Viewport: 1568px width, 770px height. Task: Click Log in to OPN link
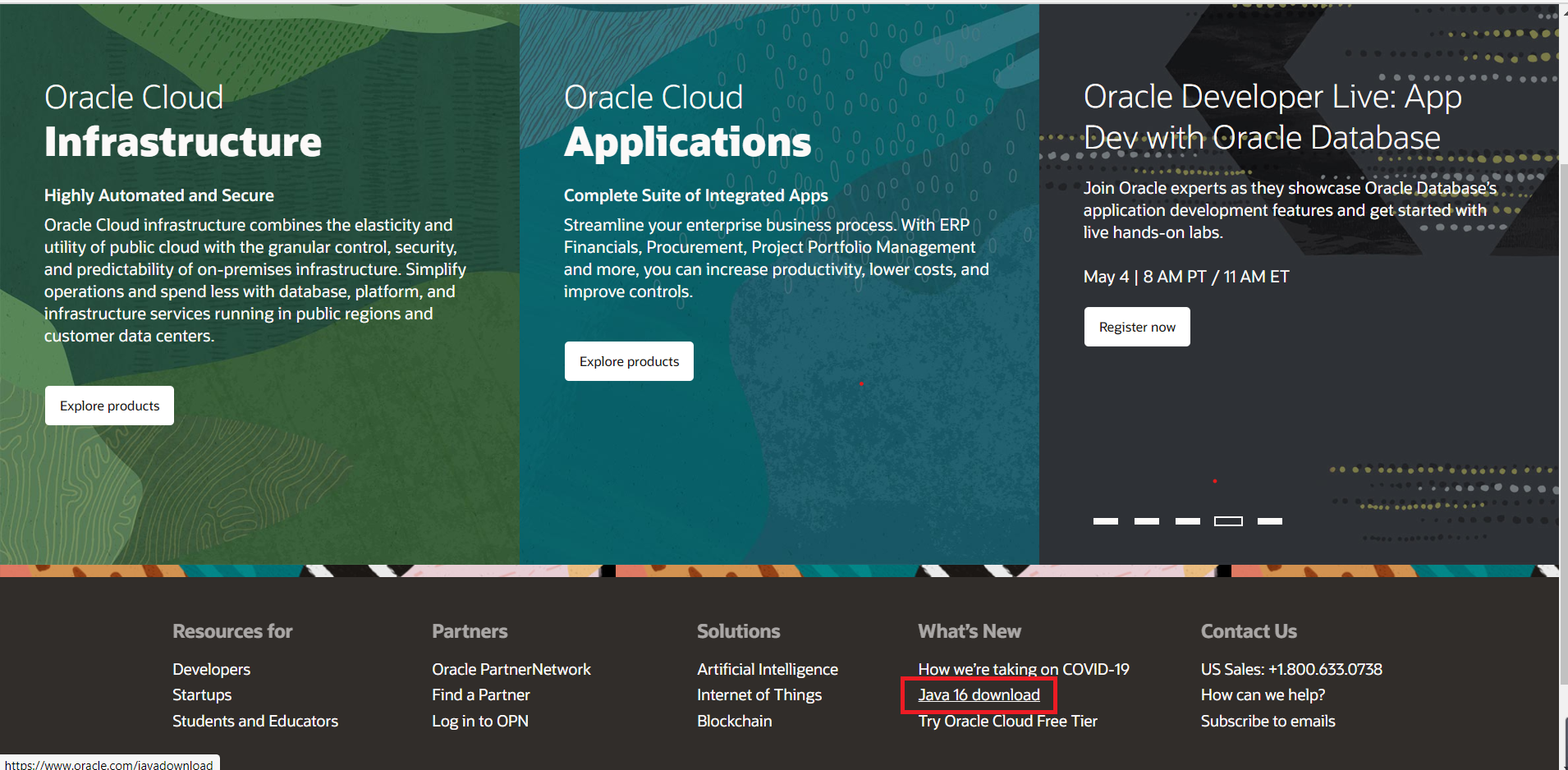click(480, 721)
